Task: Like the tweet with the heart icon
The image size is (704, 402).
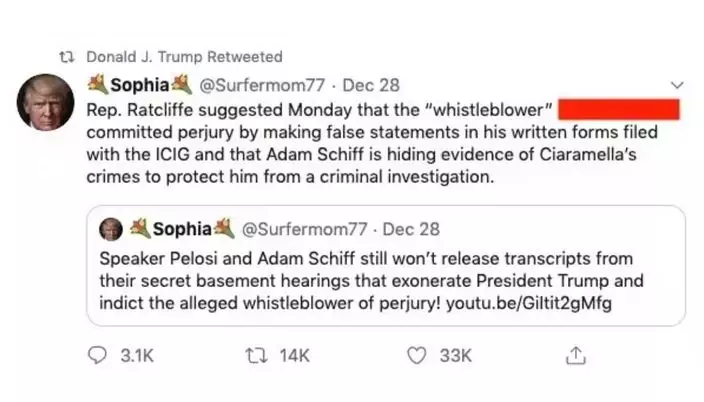Action: (417, 355)
